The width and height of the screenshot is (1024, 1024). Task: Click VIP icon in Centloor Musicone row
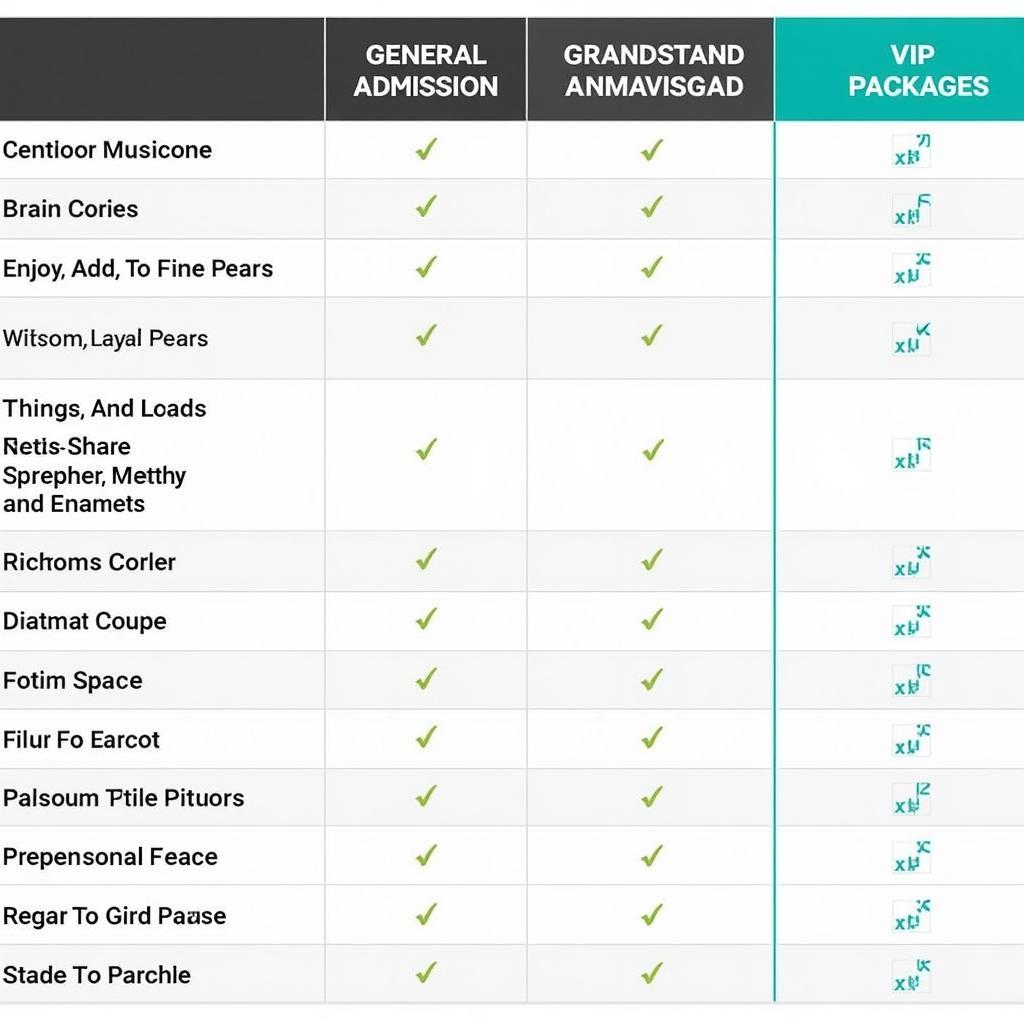tap(912, 152)
